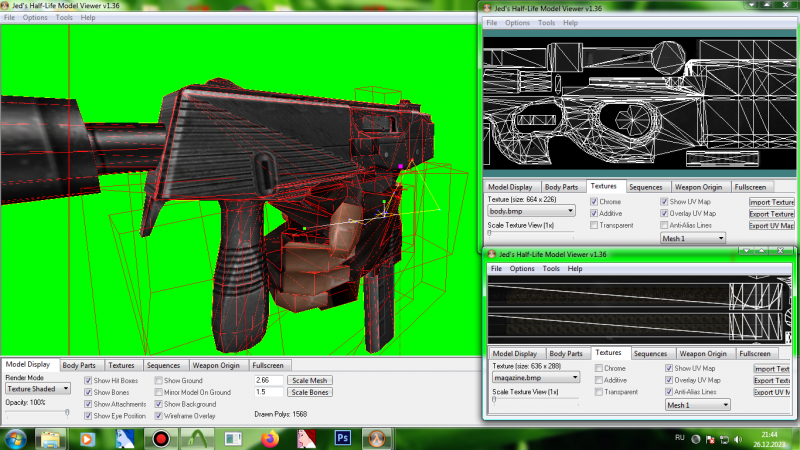Open the blue-haired character app on the taskbar

(x=124, y=439)
